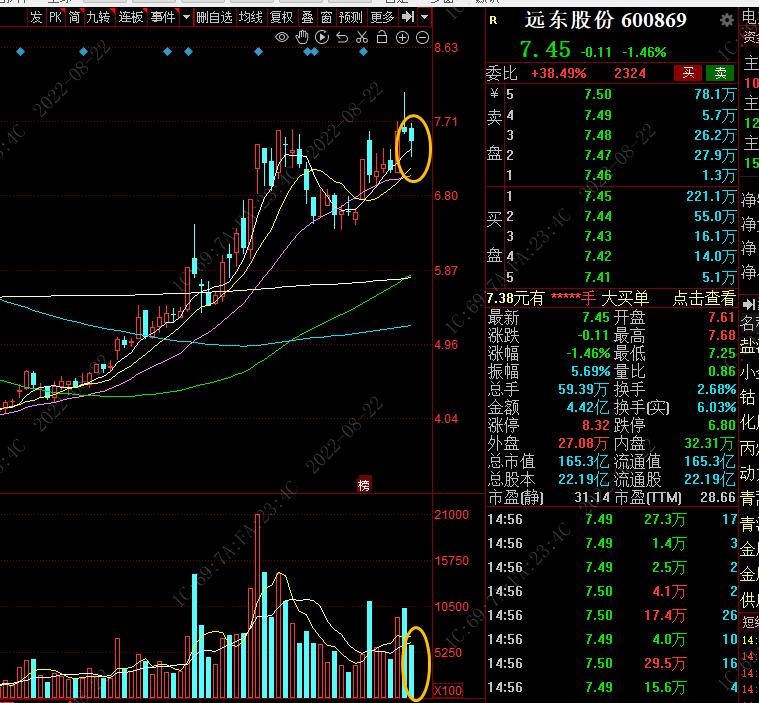Toggle the padlock lock icon

click(382, 37)
